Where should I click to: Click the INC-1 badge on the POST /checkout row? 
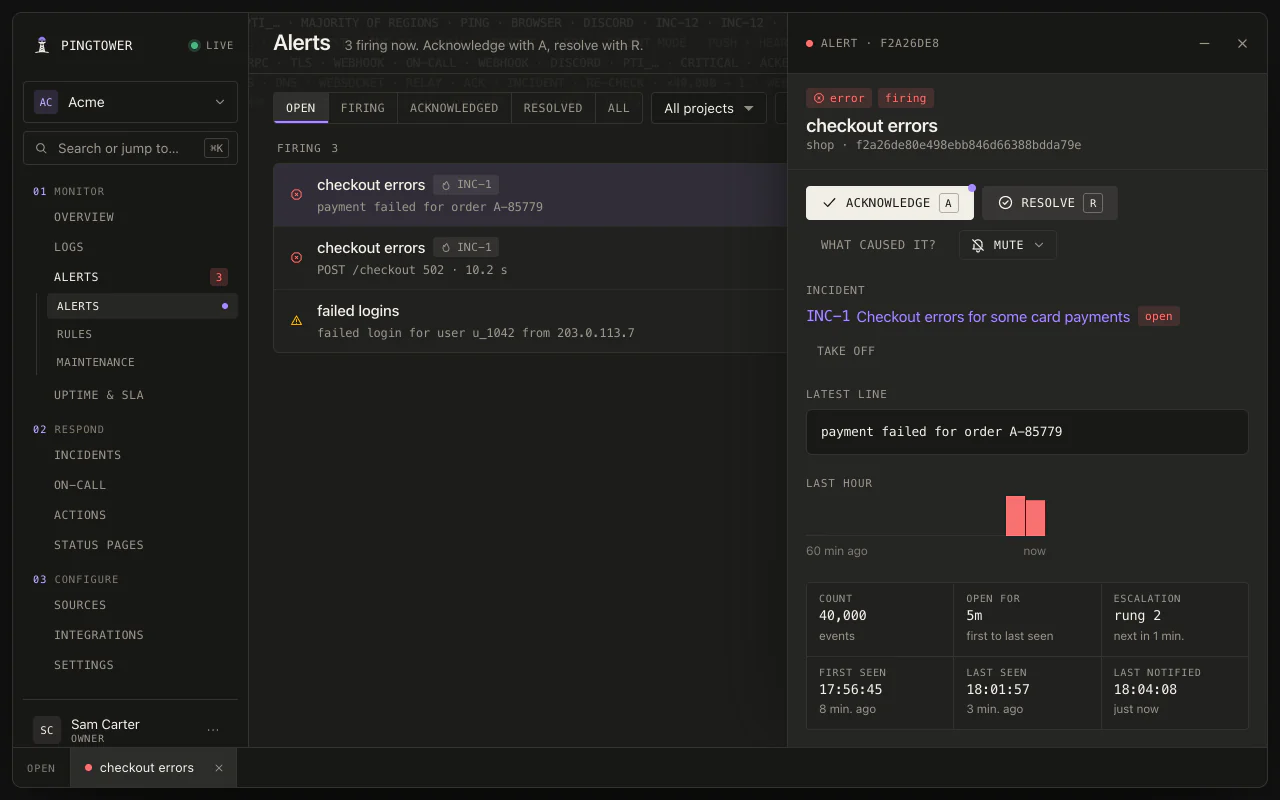pyautogui.click(x=466, y=247)
